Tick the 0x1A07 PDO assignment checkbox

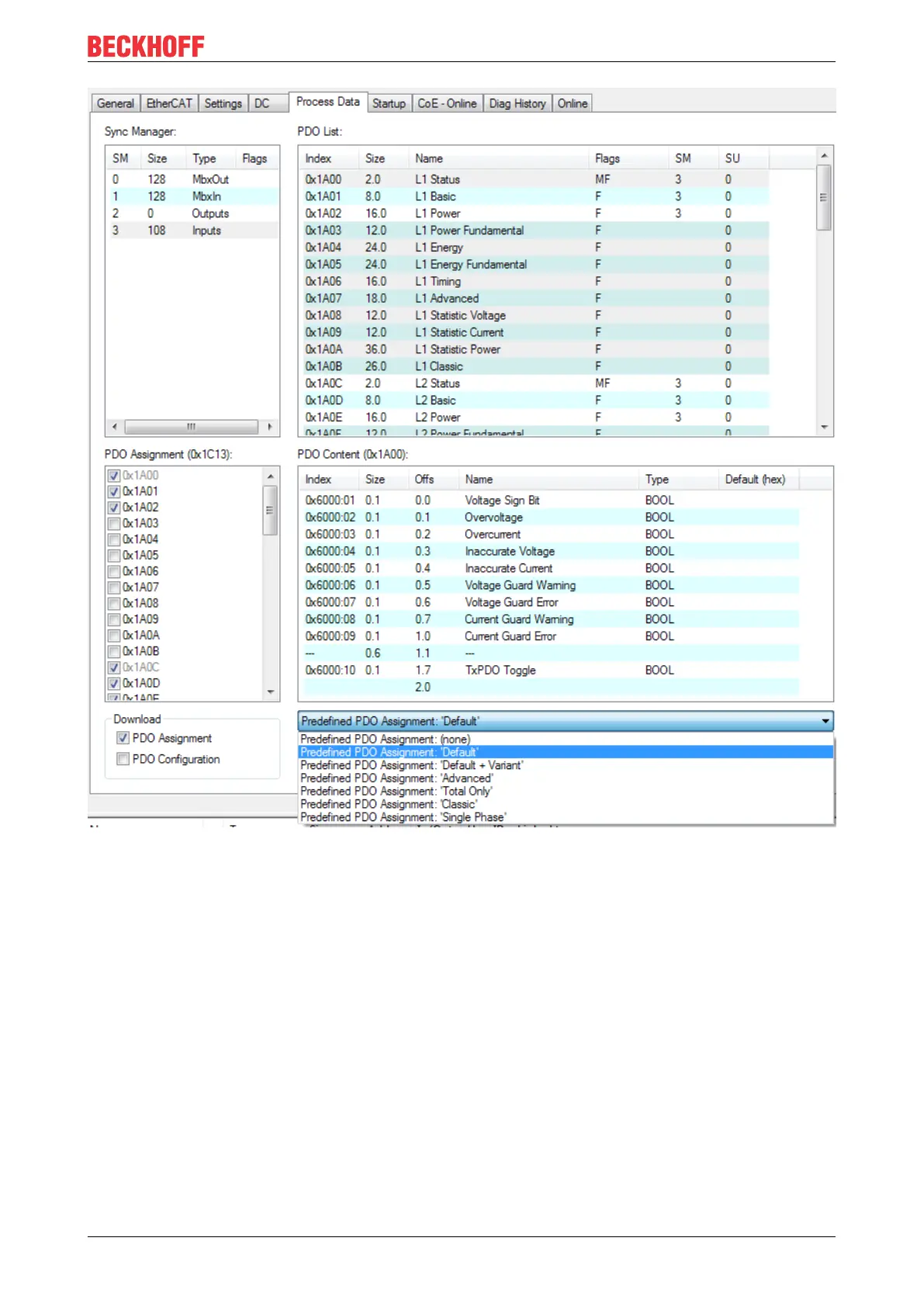tap(114, 588)
